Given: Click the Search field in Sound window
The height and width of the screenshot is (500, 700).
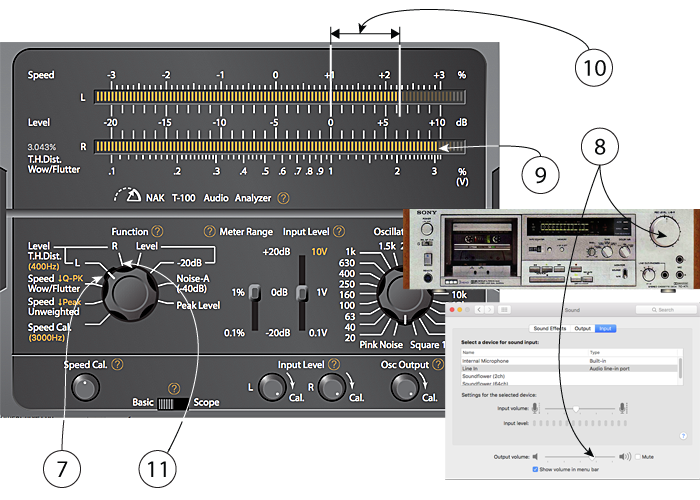Looking at the screenshot, I should [666, 309].
